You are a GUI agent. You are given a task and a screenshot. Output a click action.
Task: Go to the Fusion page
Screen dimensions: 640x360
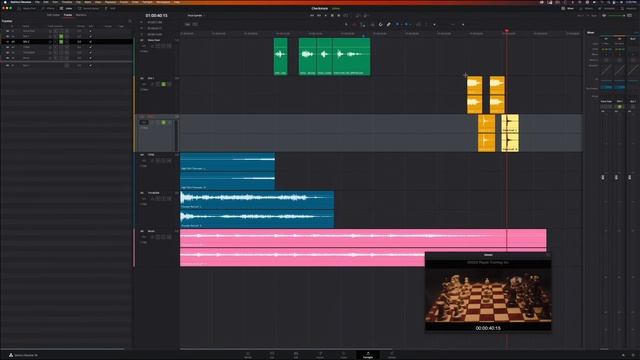[320, 355]
